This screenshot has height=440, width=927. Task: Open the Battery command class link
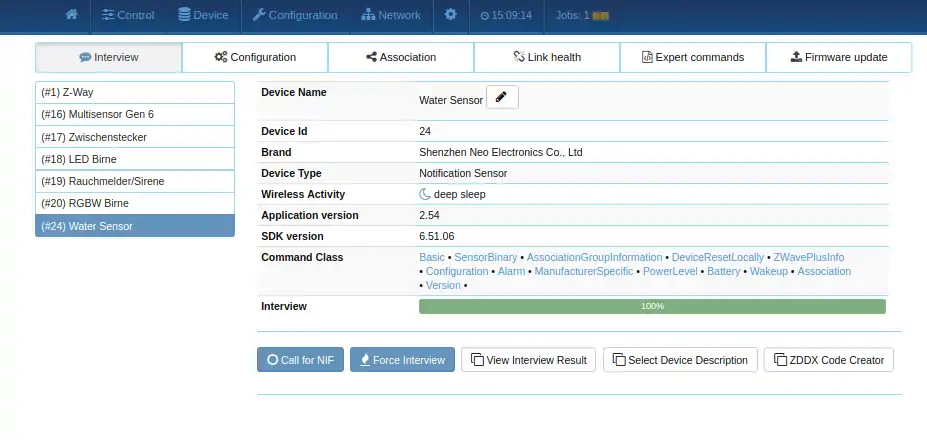click(x=724, y=271)
